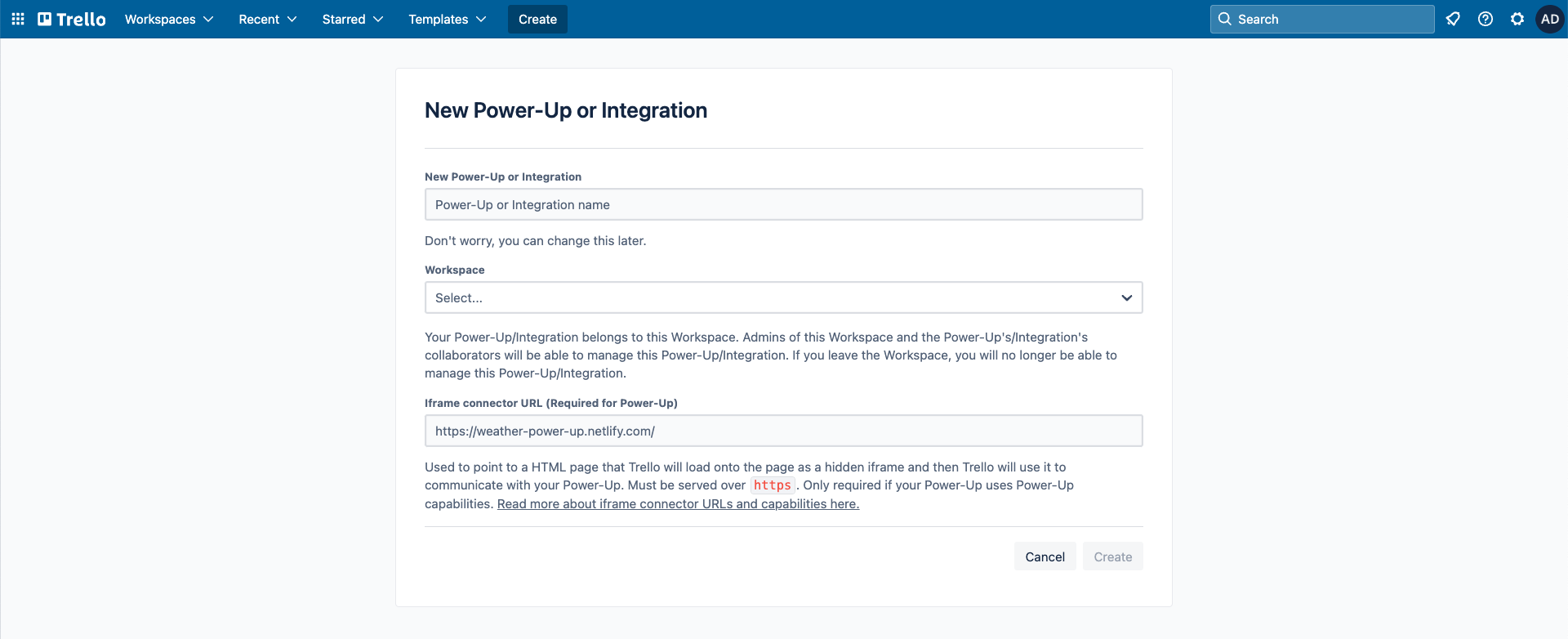Viewport: 1568px width, 639px height.
Task: Click the Cancel button
Action: [x=1045, y=556]
